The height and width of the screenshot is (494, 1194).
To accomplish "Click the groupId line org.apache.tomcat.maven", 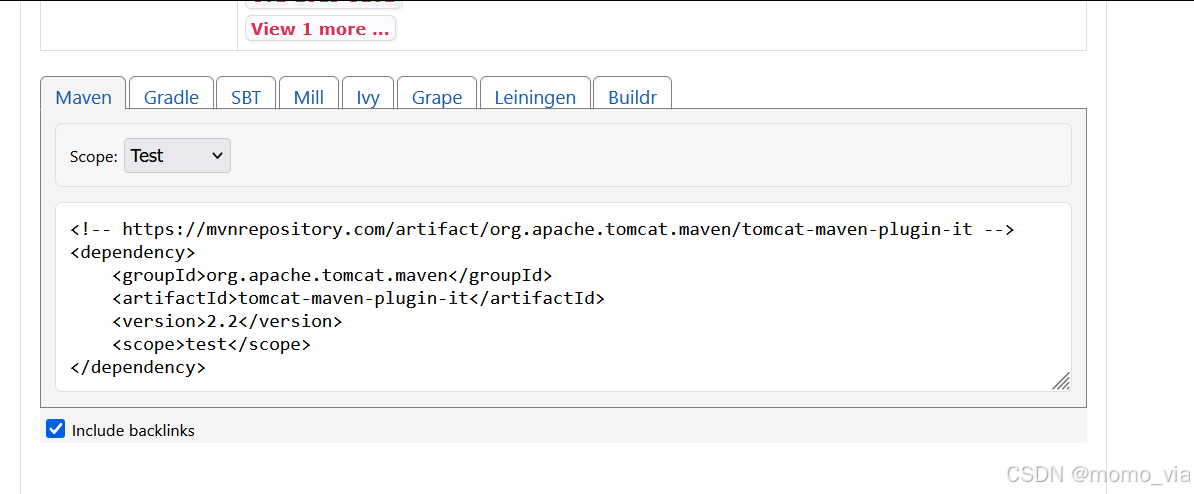I will (x=331, y=276).
